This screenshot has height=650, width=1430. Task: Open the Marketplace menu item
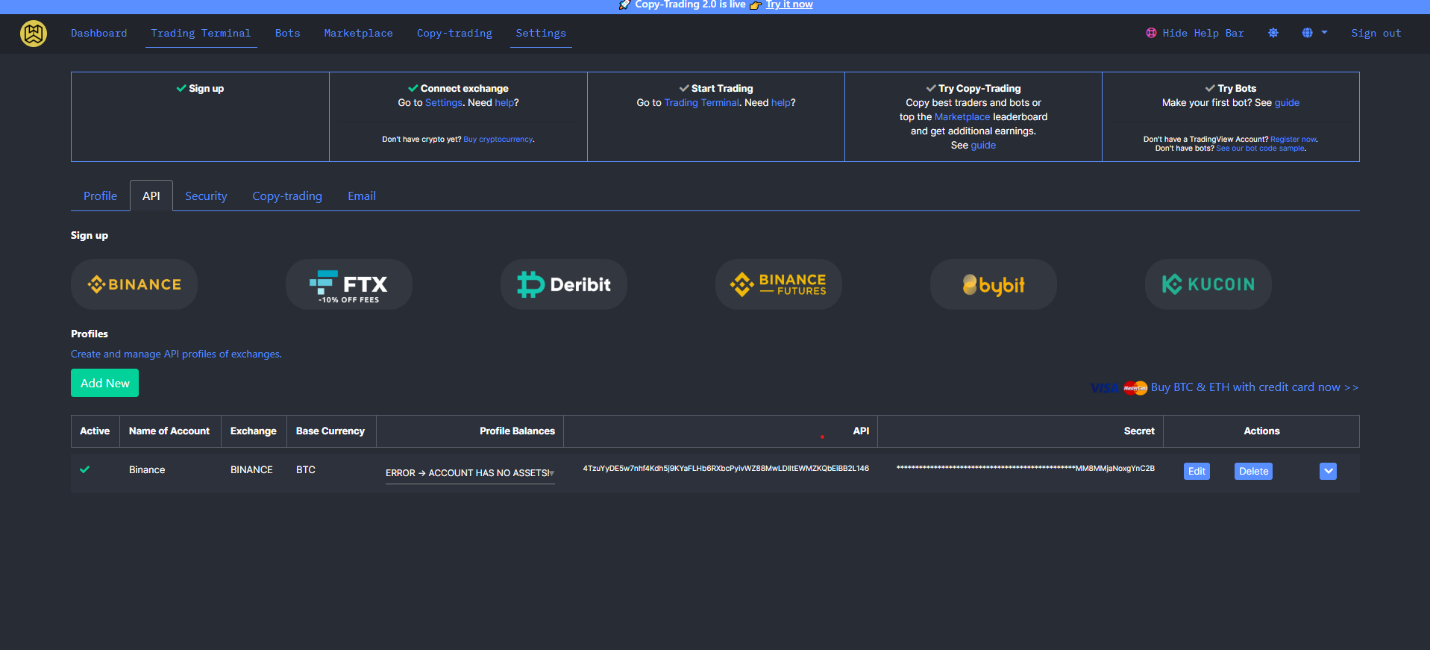[x=358, y=33]
